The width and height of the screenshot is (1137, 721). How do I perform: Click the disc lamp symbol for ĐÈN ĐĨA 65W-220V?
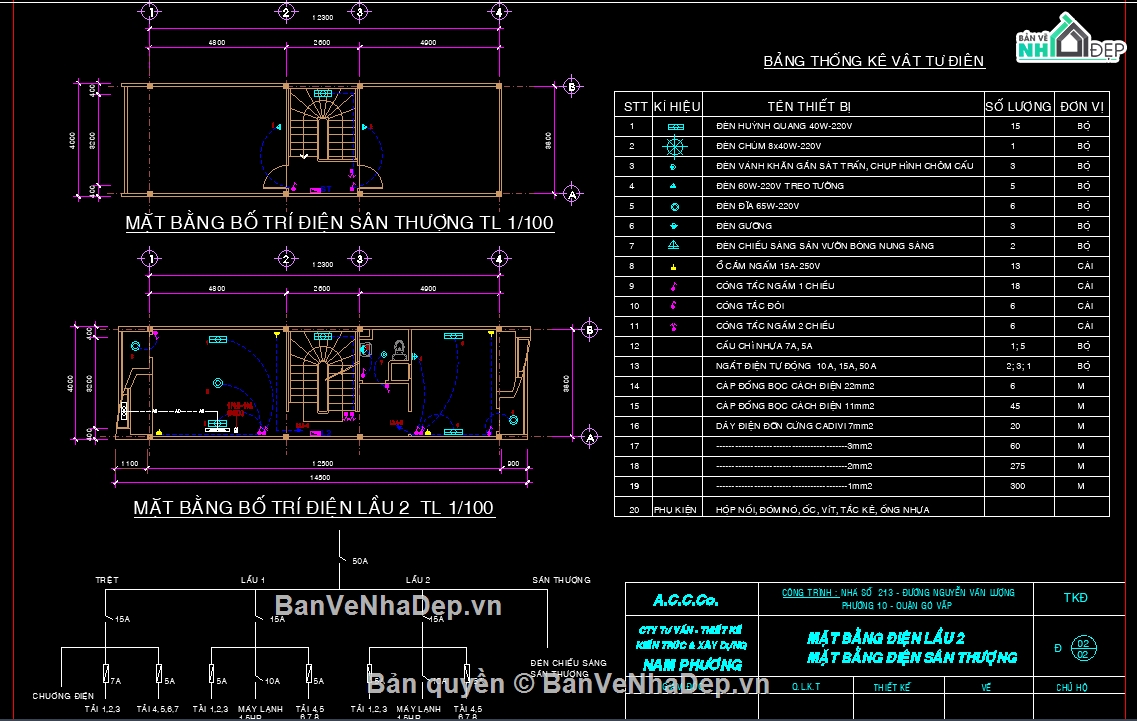[x=674, y=207]
